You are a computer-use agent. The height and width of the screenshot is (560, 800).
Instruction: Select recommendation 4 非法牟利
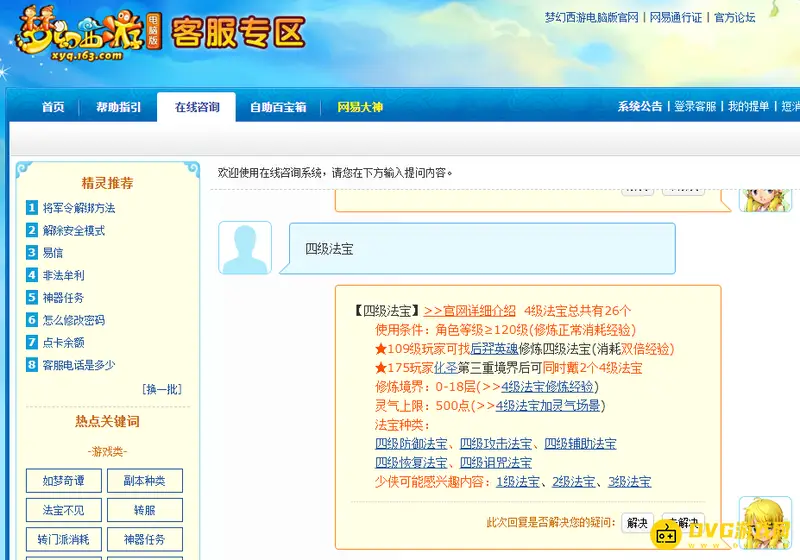(63, 275)
